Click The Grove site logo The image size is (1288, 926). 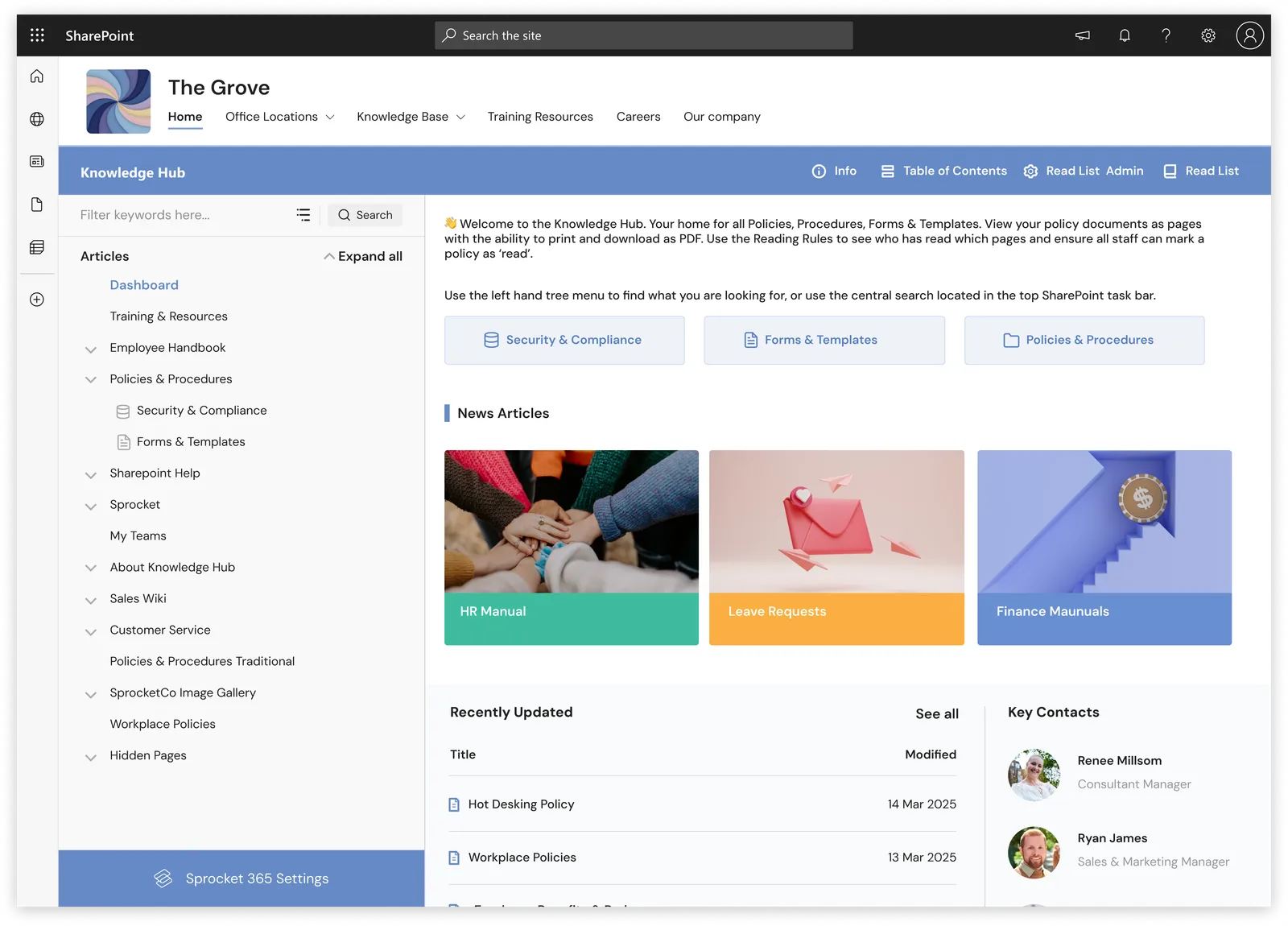coord(118,101)
